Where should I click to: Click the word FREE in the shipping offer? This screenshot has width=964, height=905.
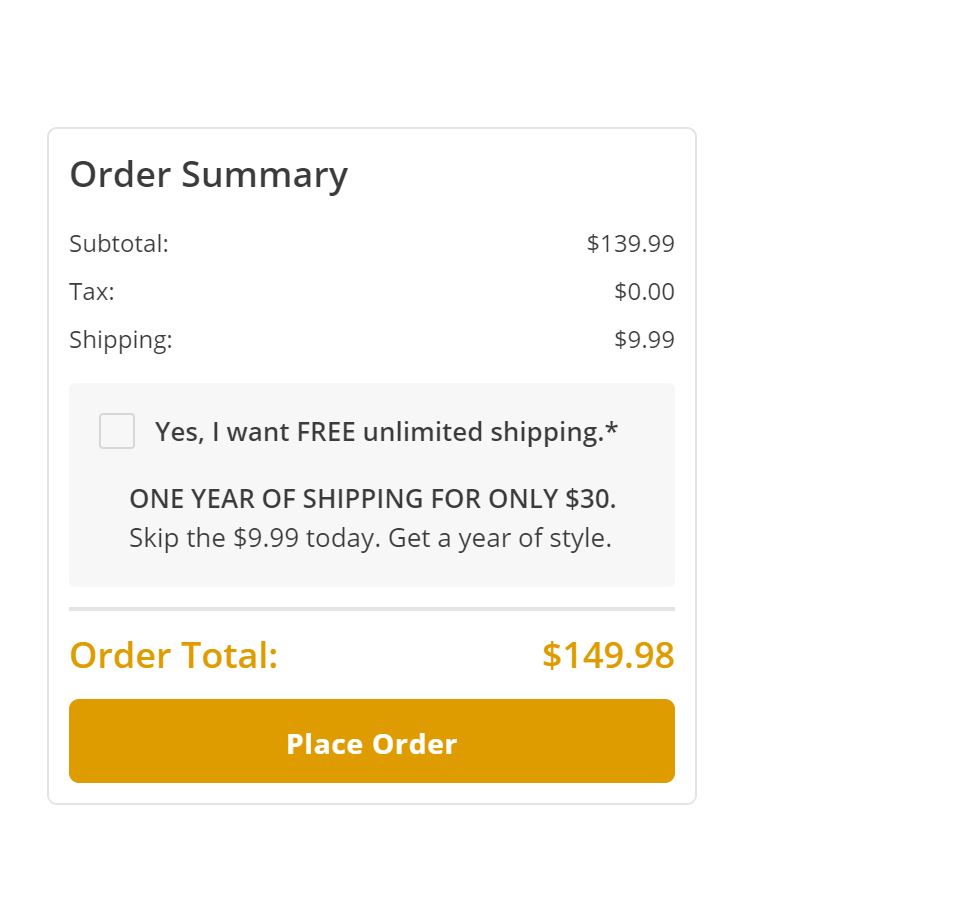[326, 432]
